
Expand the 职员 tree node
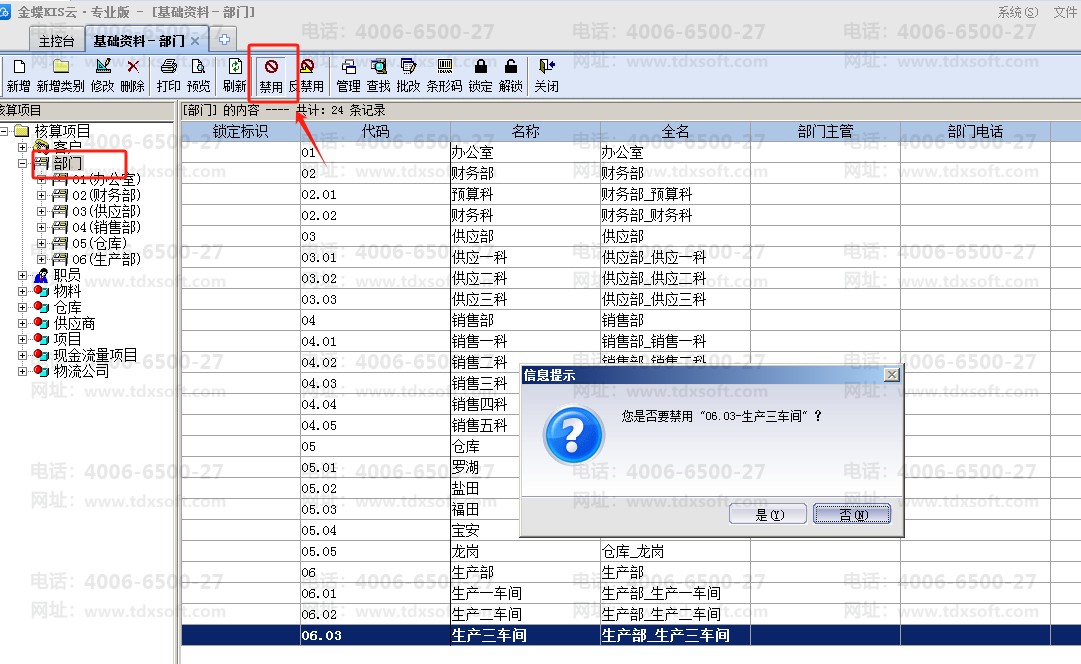[x=23, y=275]
